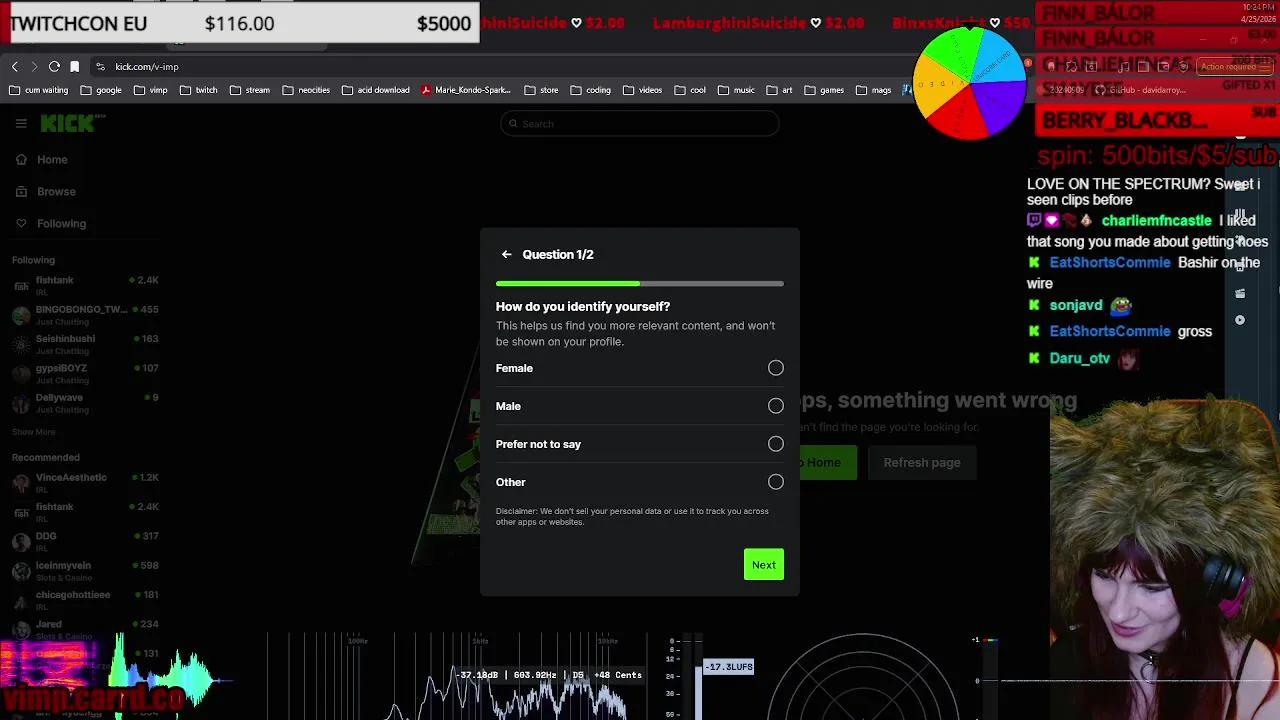The image size is (1280, 720).
Task: Open the neocities bookmark folder
Action: point(306,90)
